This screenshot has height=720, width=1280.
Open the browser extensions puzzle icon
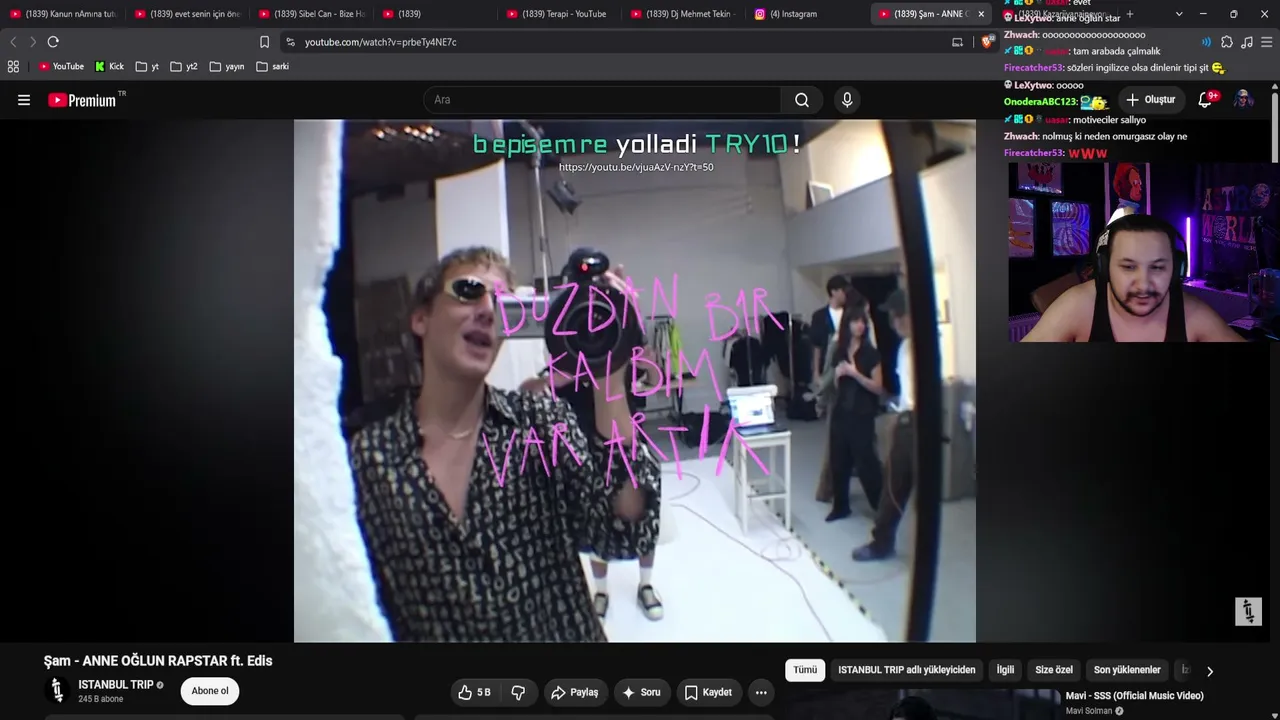point(1227,42)
